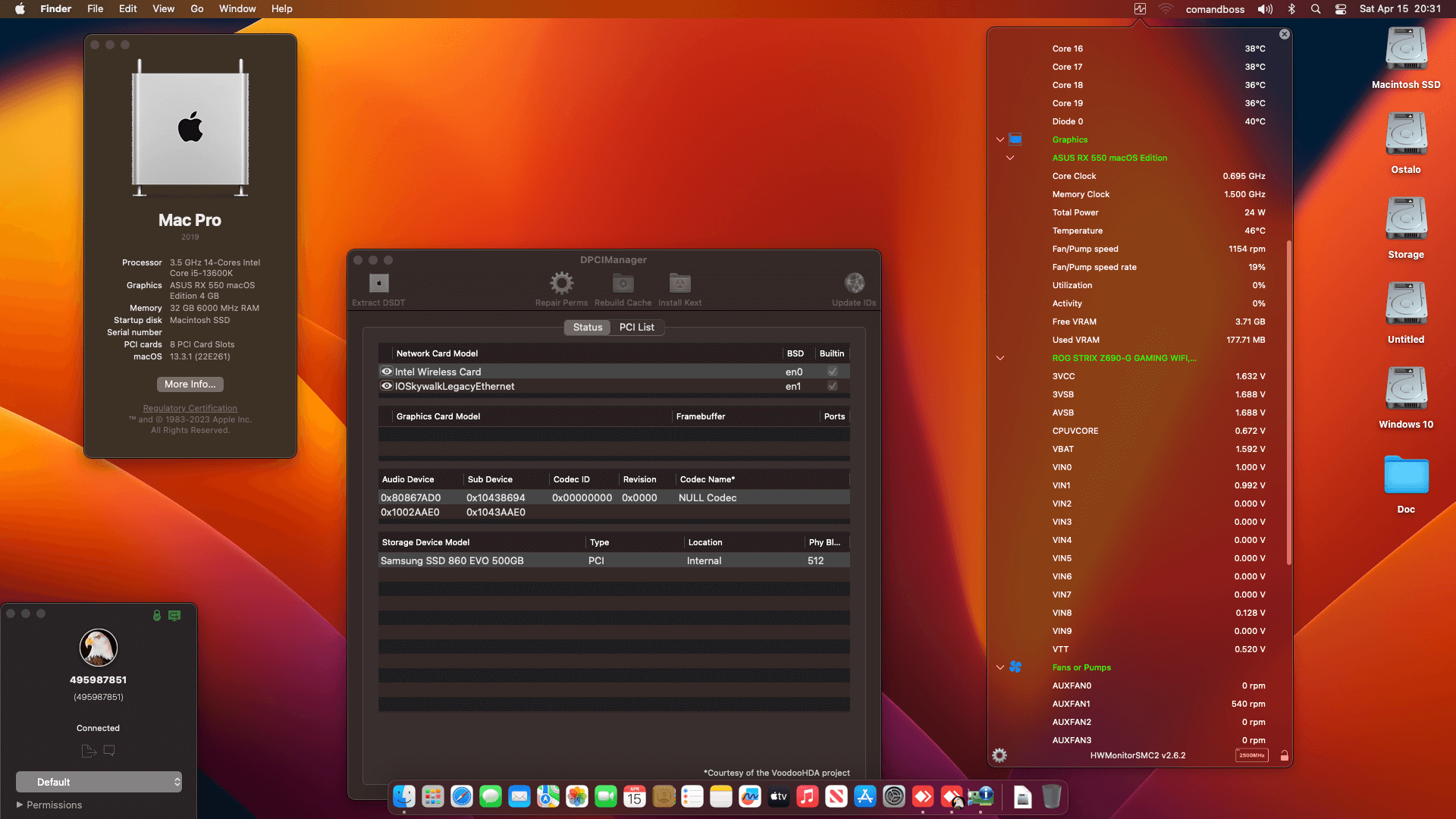Open HWMonitorSMC2 settings gear icon
This screenshot has width=1456, height=819.
(x=999, y=755)
